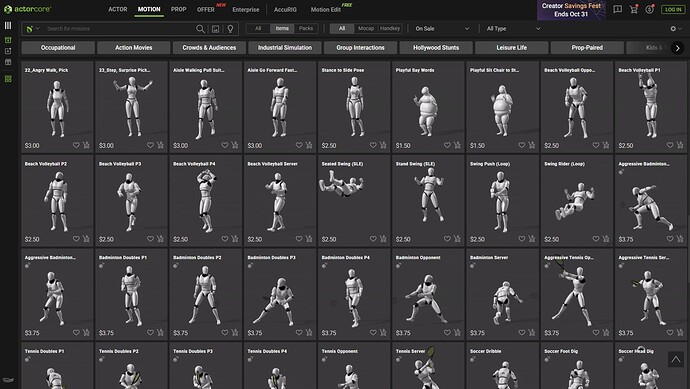Screen dimensions: 690x389
Task: Open the AccuRIG menu item
Action: [x=285, y=9]
